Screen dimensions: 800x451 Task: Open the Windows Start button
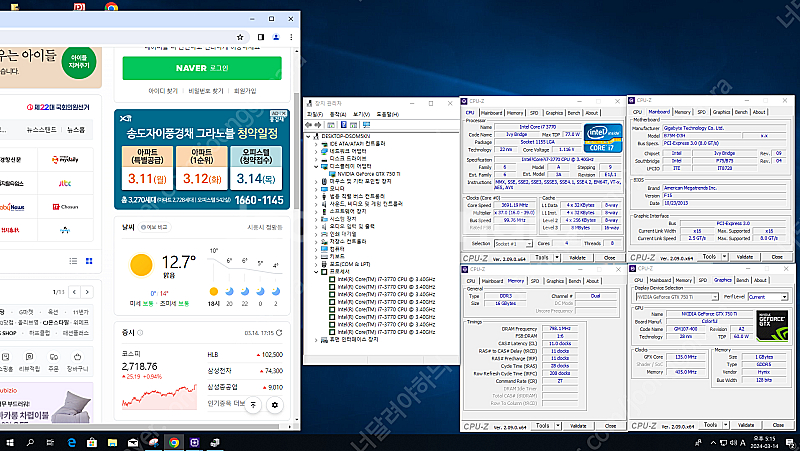(x=10, y=442)
